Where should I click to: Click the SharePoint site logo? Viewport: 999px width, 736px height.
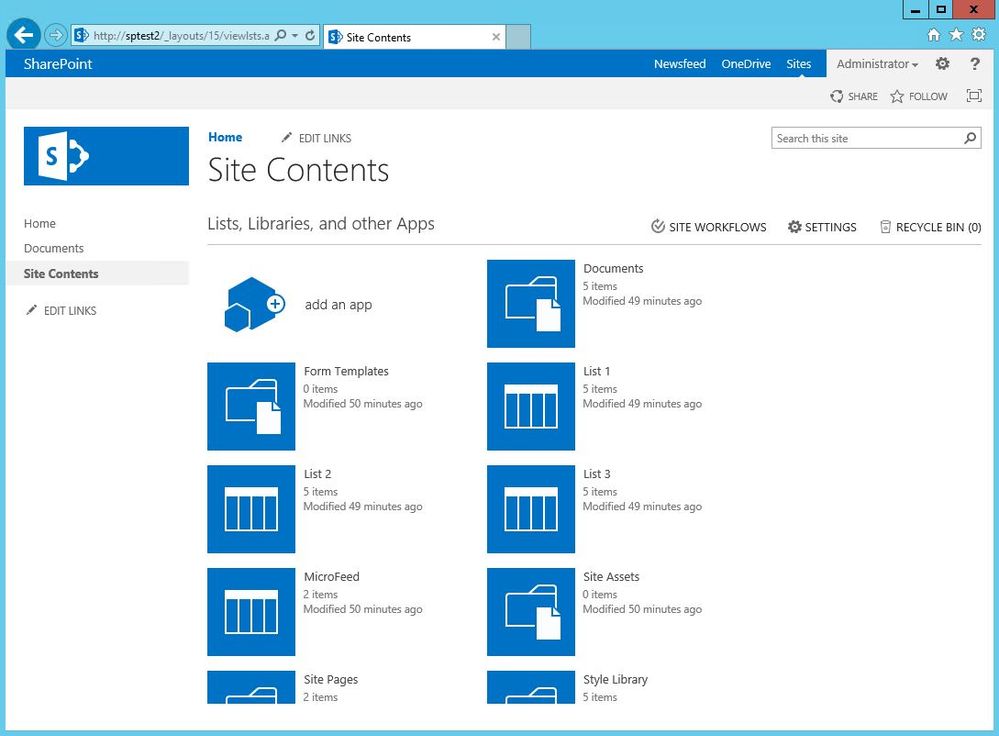(x=106, y=156)
